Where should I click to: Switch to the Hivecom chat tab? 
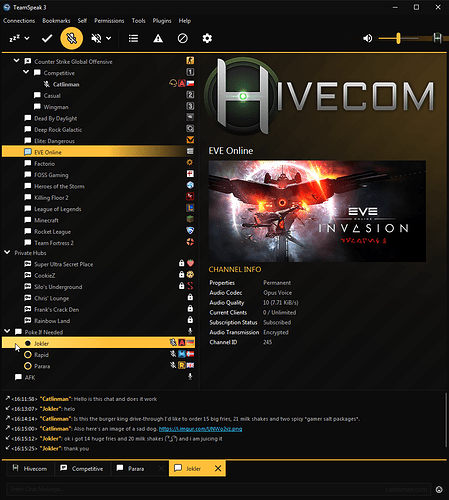coord(30,469)
